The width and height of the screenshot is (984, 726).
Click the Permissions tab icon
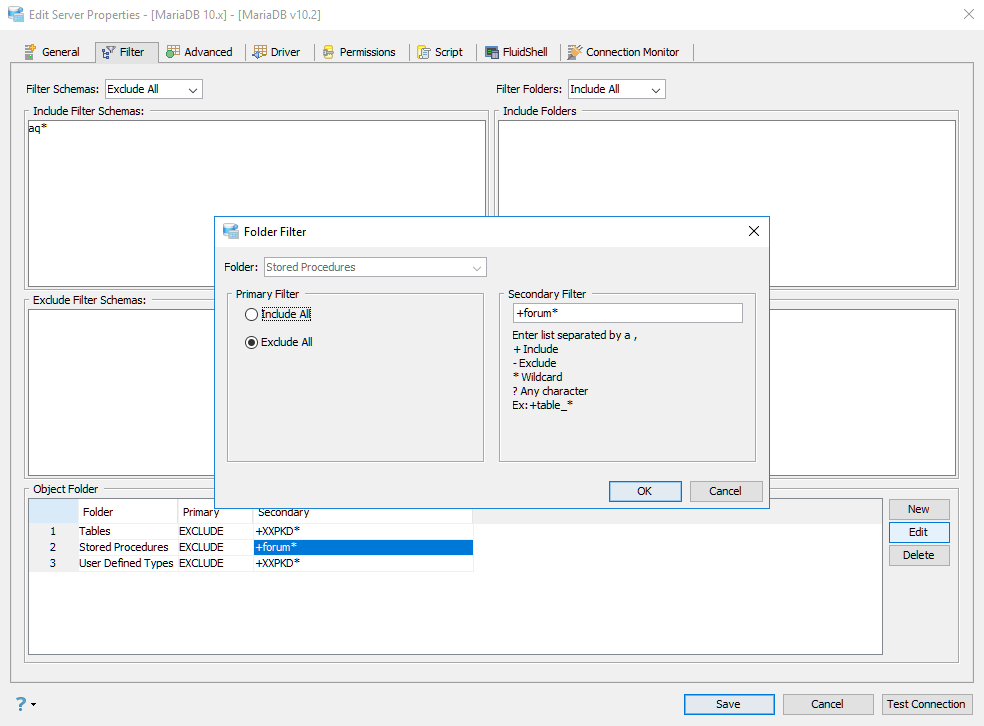coord(328,52)
